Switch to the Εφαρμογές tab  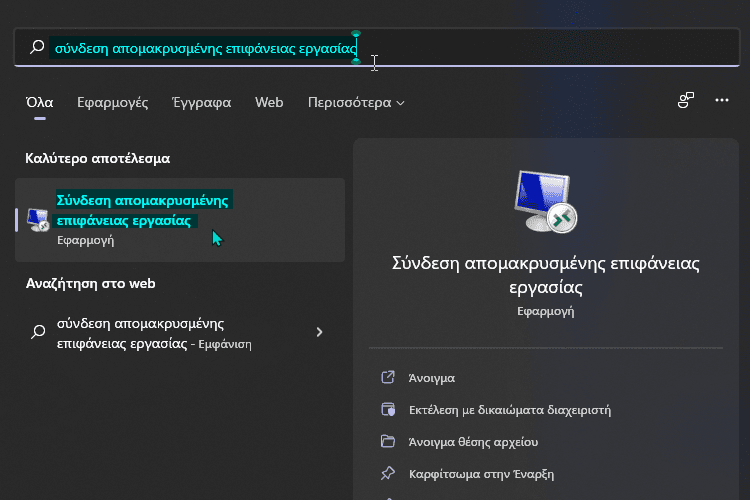[112, 102]
